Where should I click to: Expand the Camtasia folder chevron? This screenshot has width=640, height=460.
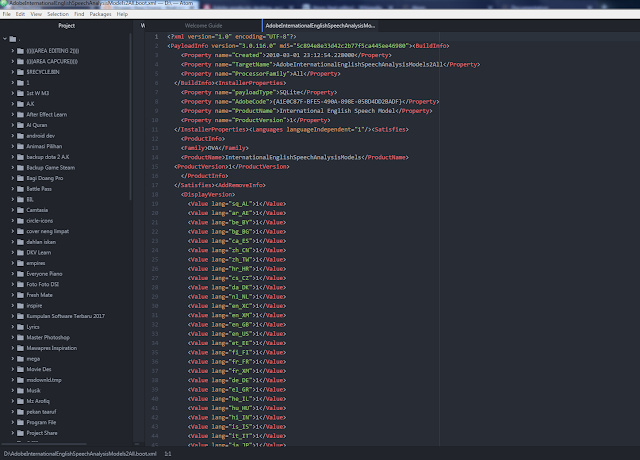(x=13, y=210)
